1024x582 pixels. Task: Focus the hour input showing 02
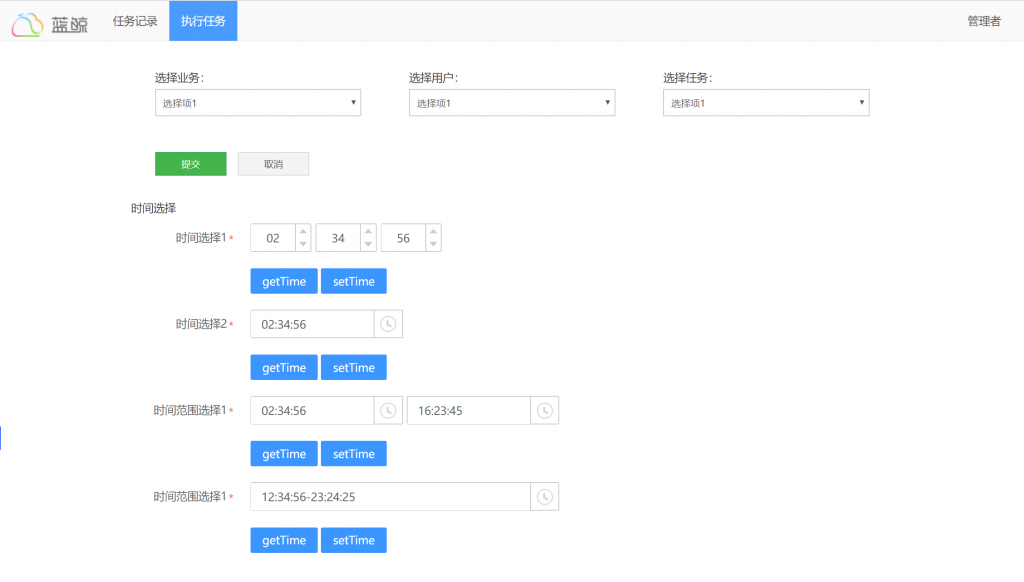pos(273,238)
